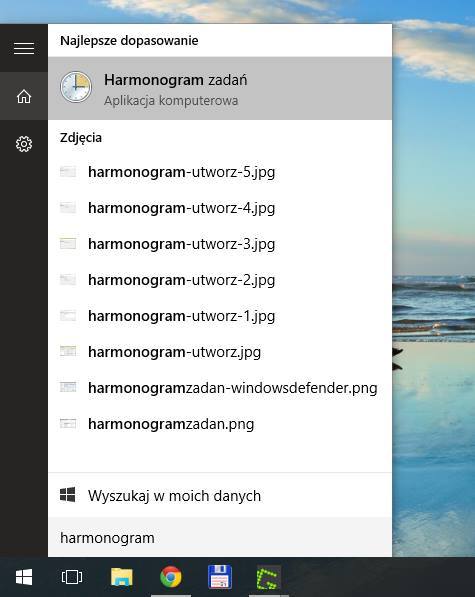Image resolution: width=475 pixels, height=597 pixels.
Task: Click thumbnail of harmonogram-utworz-1.jpg
Action: coord(68,316)
